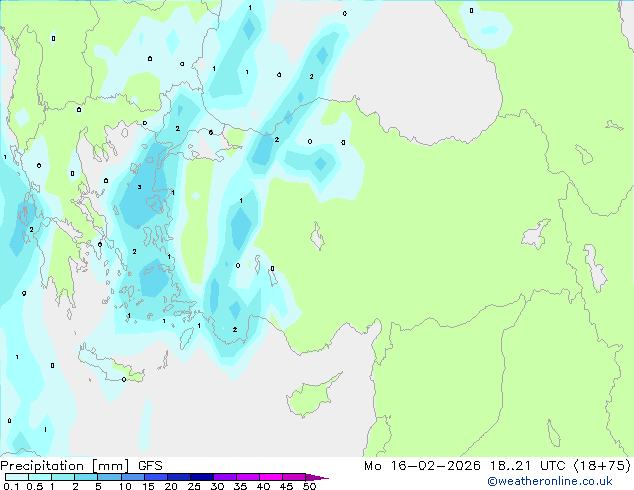Pick the 20–25 mm legend swatch
This screenshot has height=490, width=634.
coord(178,477)
